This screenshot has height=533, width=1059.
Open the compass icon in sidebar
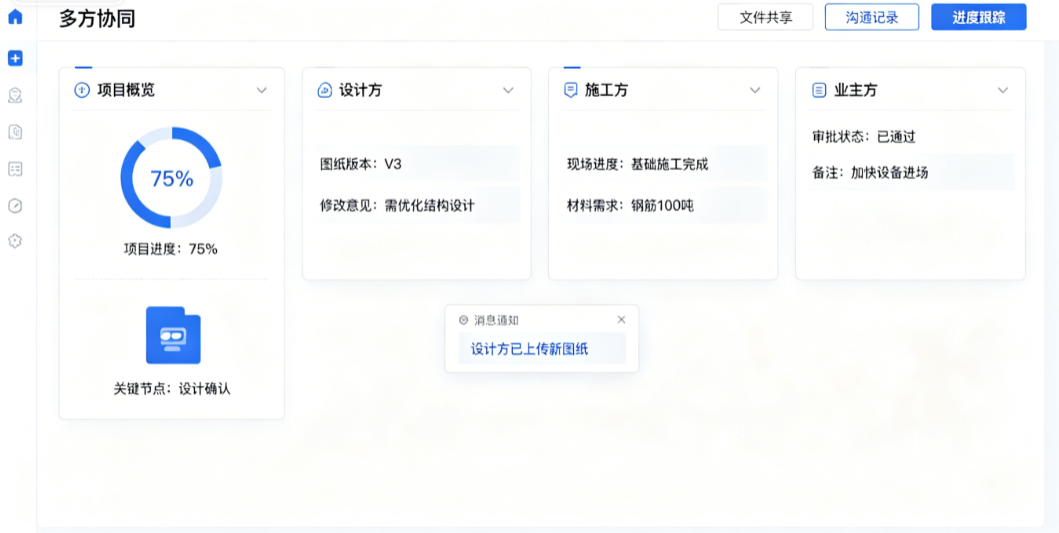15,205
